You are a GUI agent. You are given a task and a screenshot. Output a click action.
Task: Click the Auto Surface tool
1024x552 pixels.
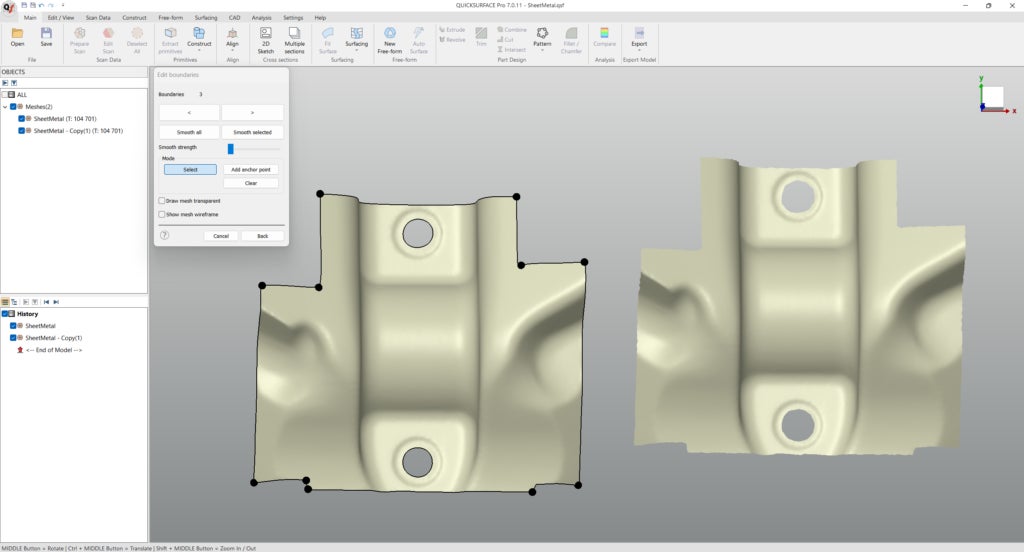pyautogui.click(x=419, y=40)
